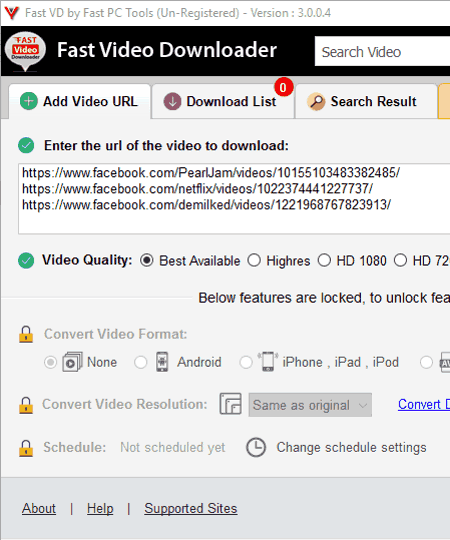Click the Not scheduled yet status text
Viewport: 450px width, 540px height.
click(172, 447)
